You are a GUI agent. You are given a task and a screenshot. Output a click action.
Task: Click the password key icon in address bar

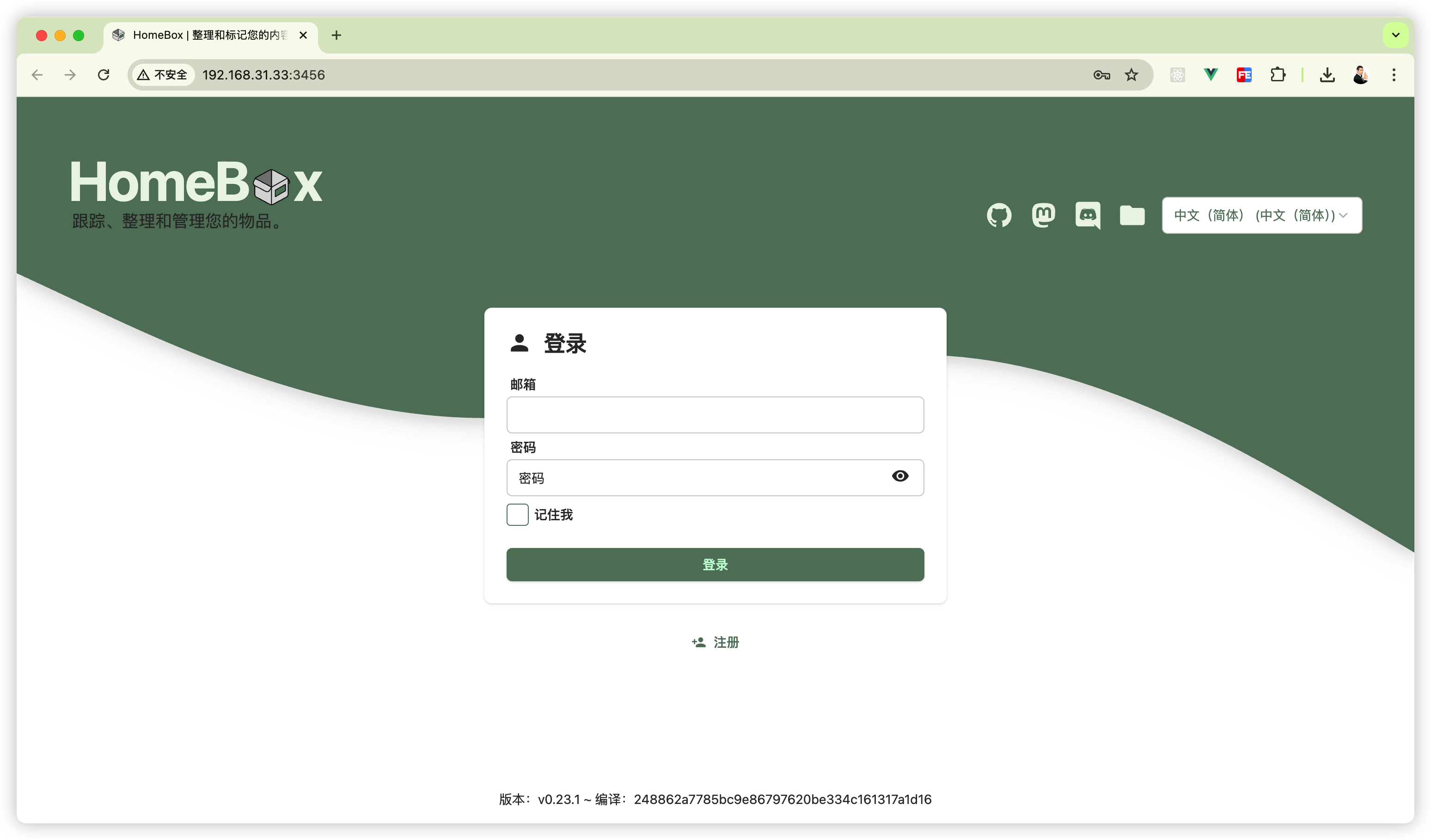click(x=1101, y=75)
